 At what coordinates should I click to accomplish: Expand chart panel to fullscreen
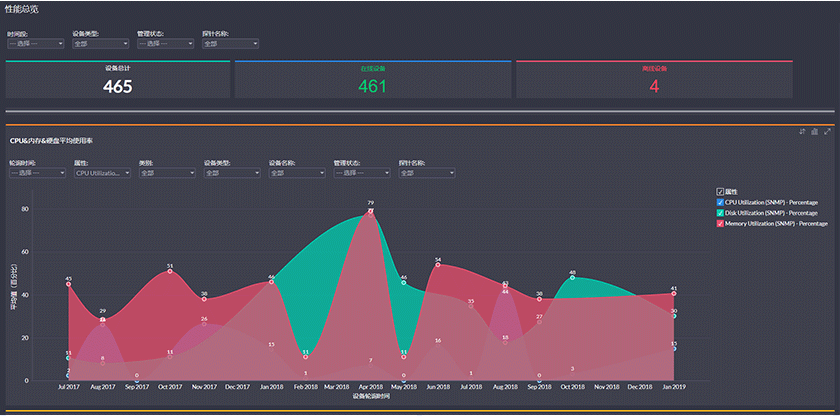(x=827, y=132)
